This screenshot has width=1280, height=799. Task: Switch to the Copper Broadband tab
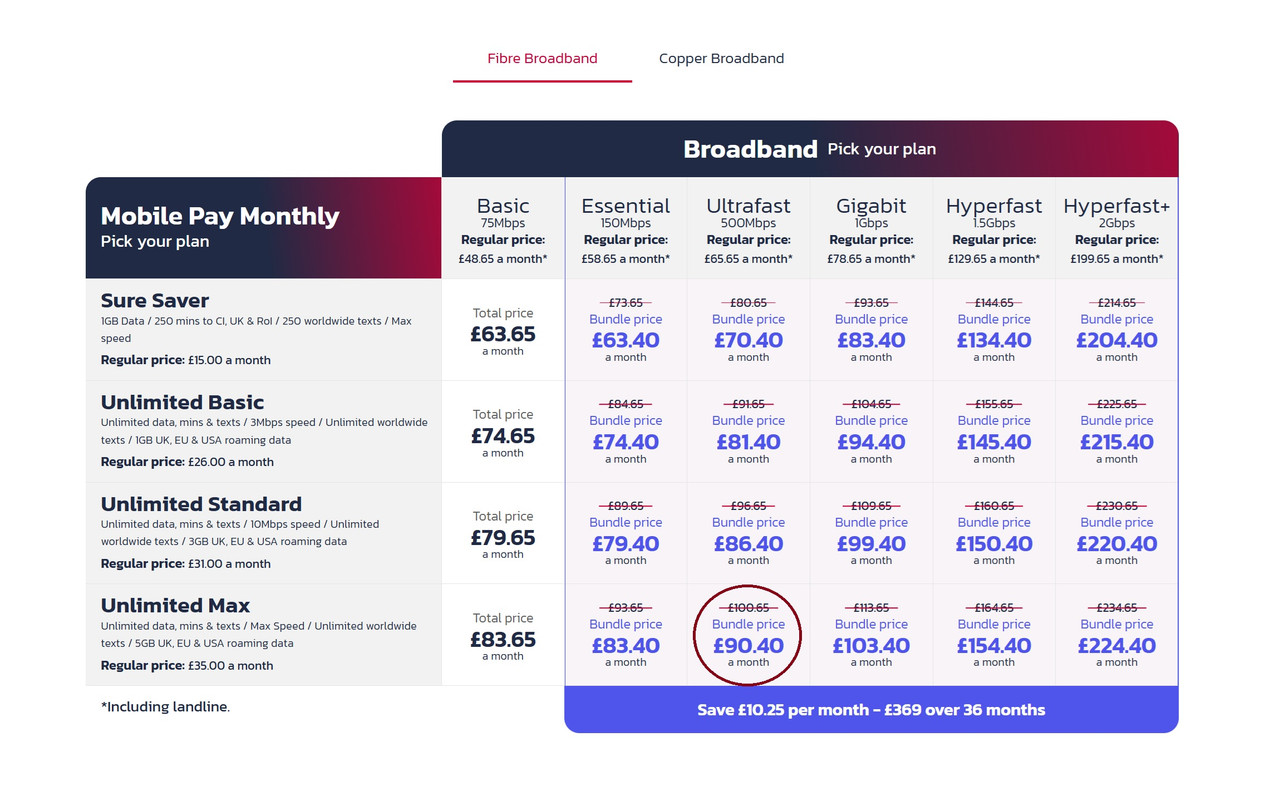click(x=721, y=58)
